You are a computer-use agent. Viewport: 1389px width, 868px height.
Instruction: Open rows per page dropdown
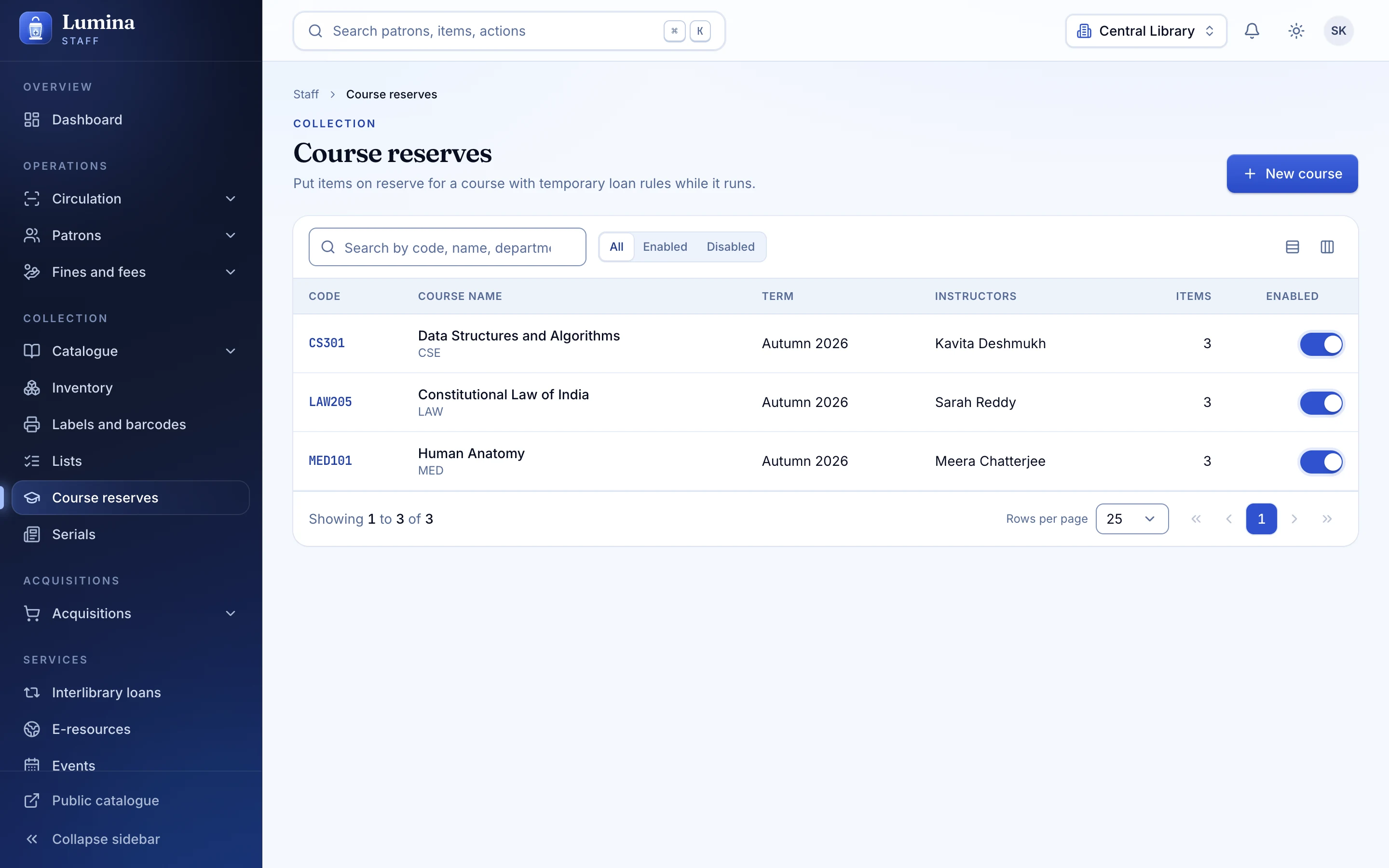point(1132,519)
